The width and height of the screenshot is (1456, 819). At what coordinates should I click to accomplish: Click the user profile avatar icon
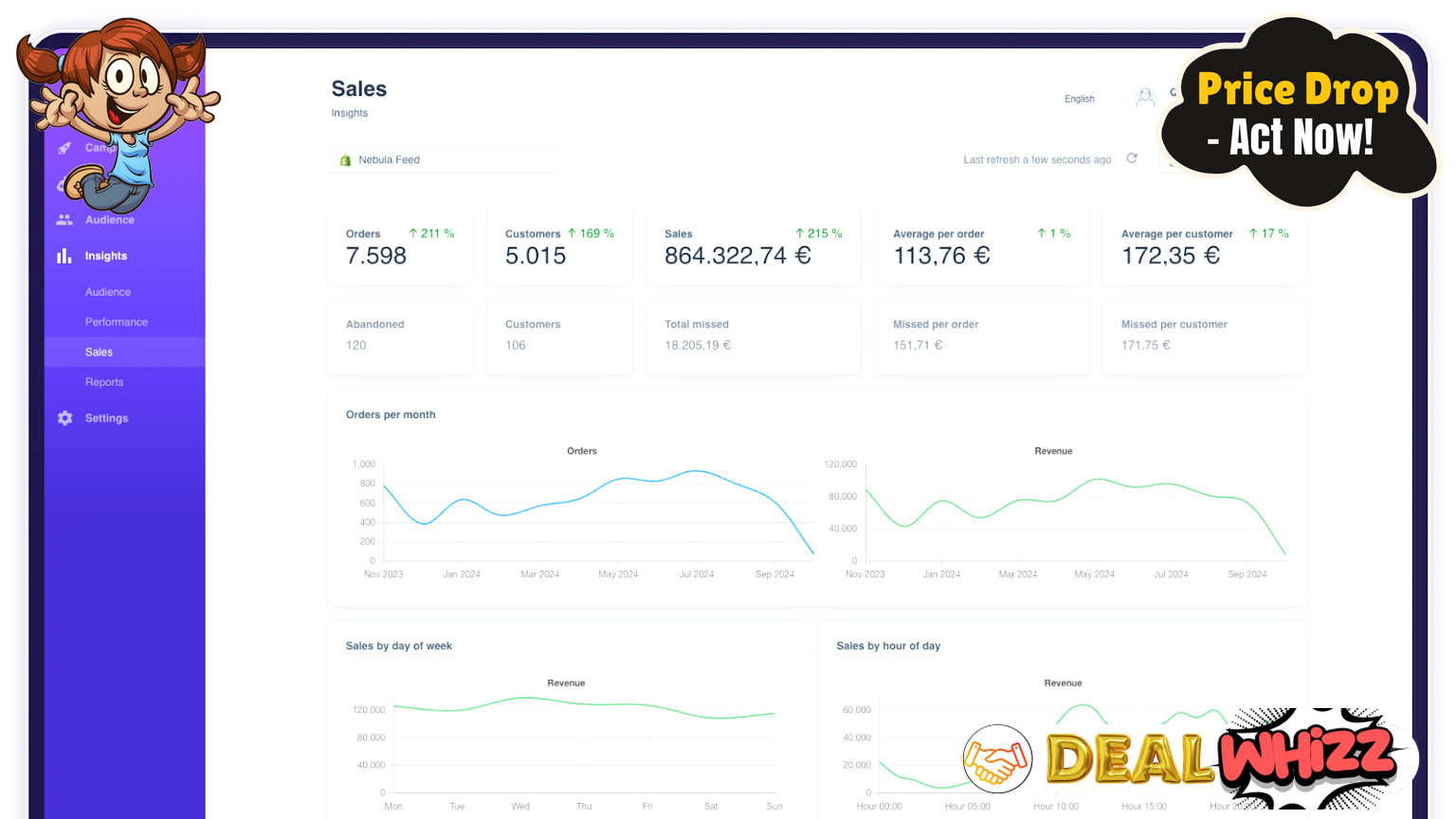(x=1145, y=97)
